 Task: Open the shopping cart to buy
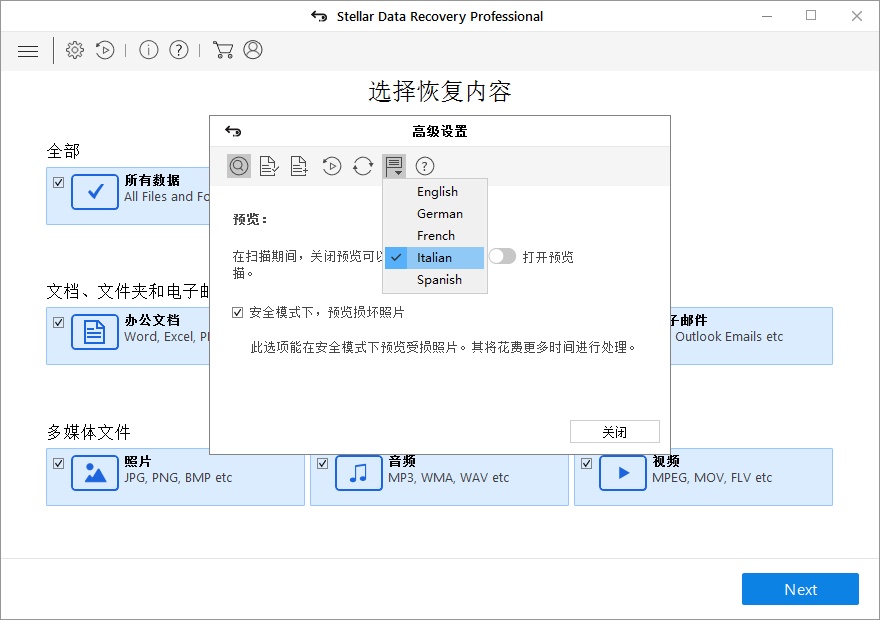[222, 50]
